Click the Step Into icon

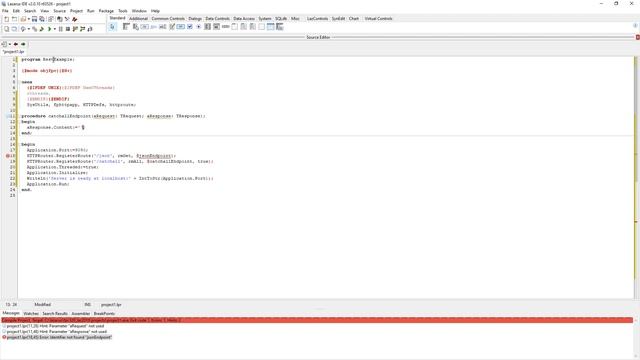75,29
